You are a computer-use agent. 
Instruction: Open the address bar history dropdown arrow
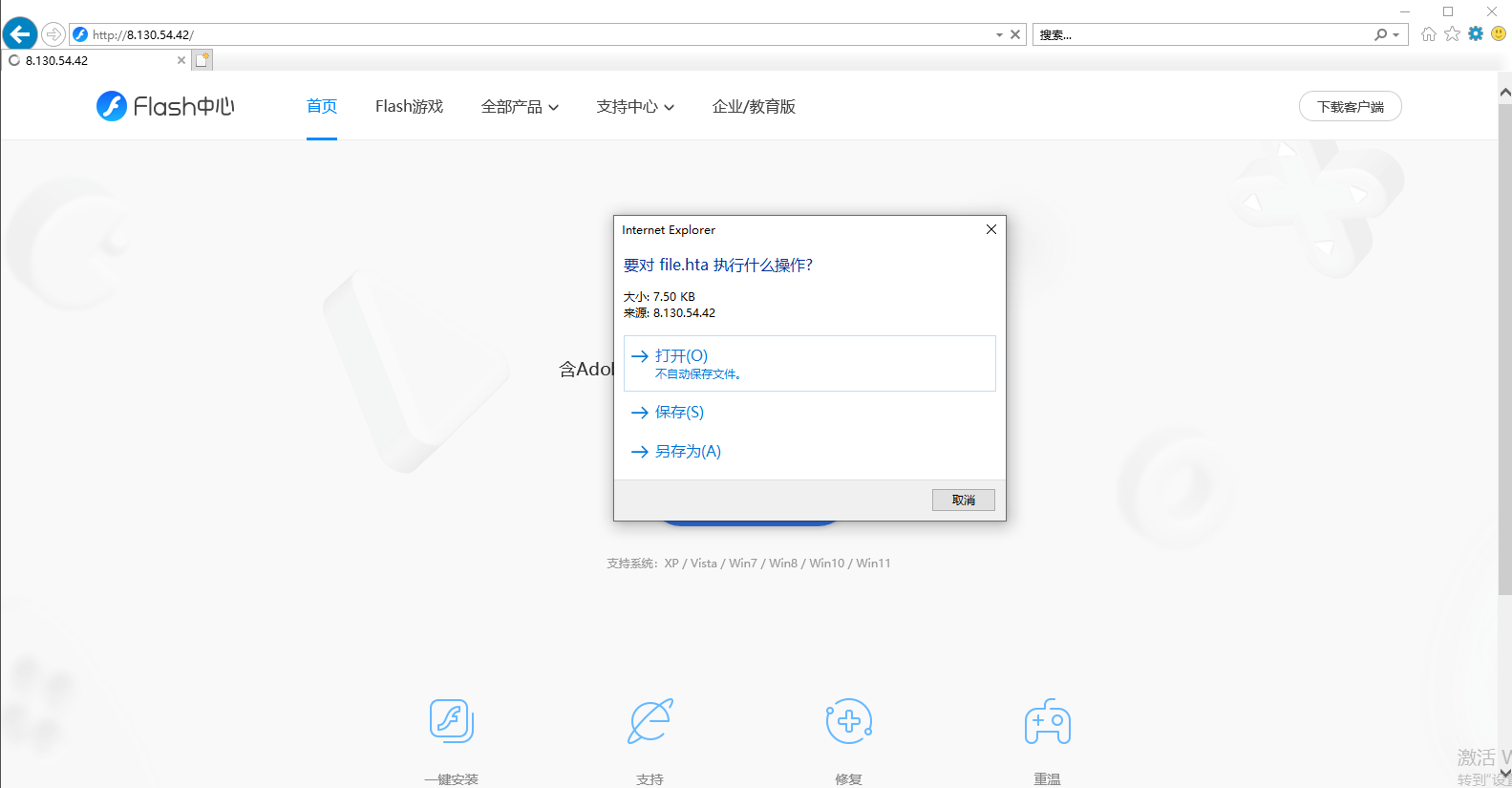tap(999, 34)
